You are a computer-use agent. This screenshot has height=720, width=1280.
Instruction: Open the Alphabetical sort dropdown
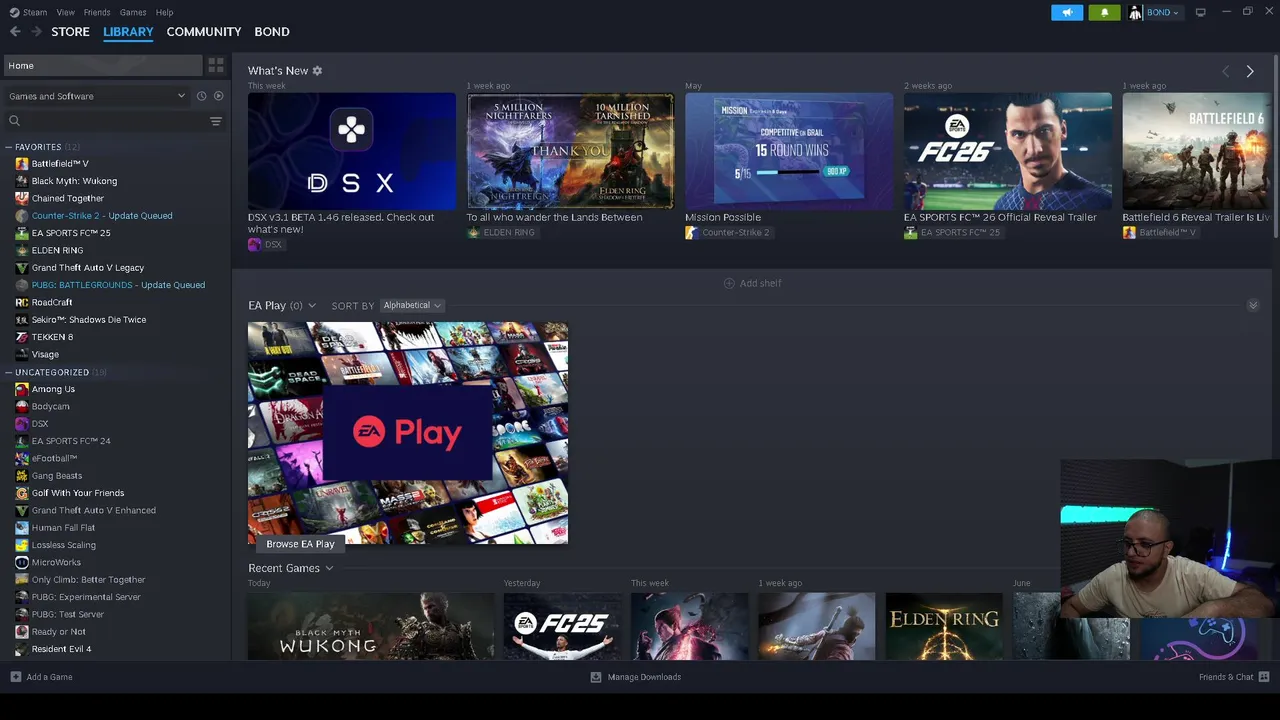point(411,305)
